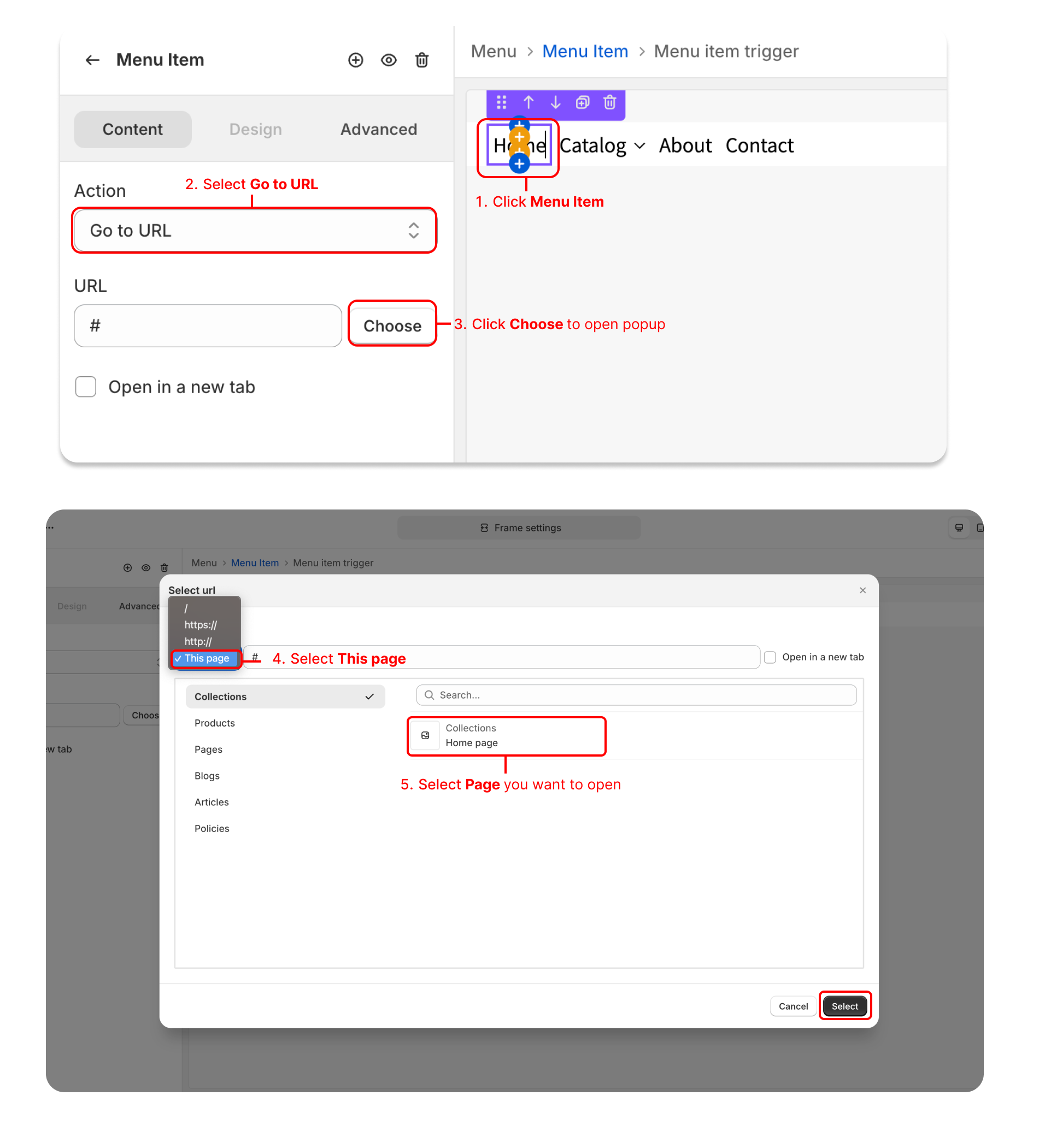Enable Open in a new tab in sidebar
Viewport: 1045px width, 1148px height.
[x=86, y=386]
